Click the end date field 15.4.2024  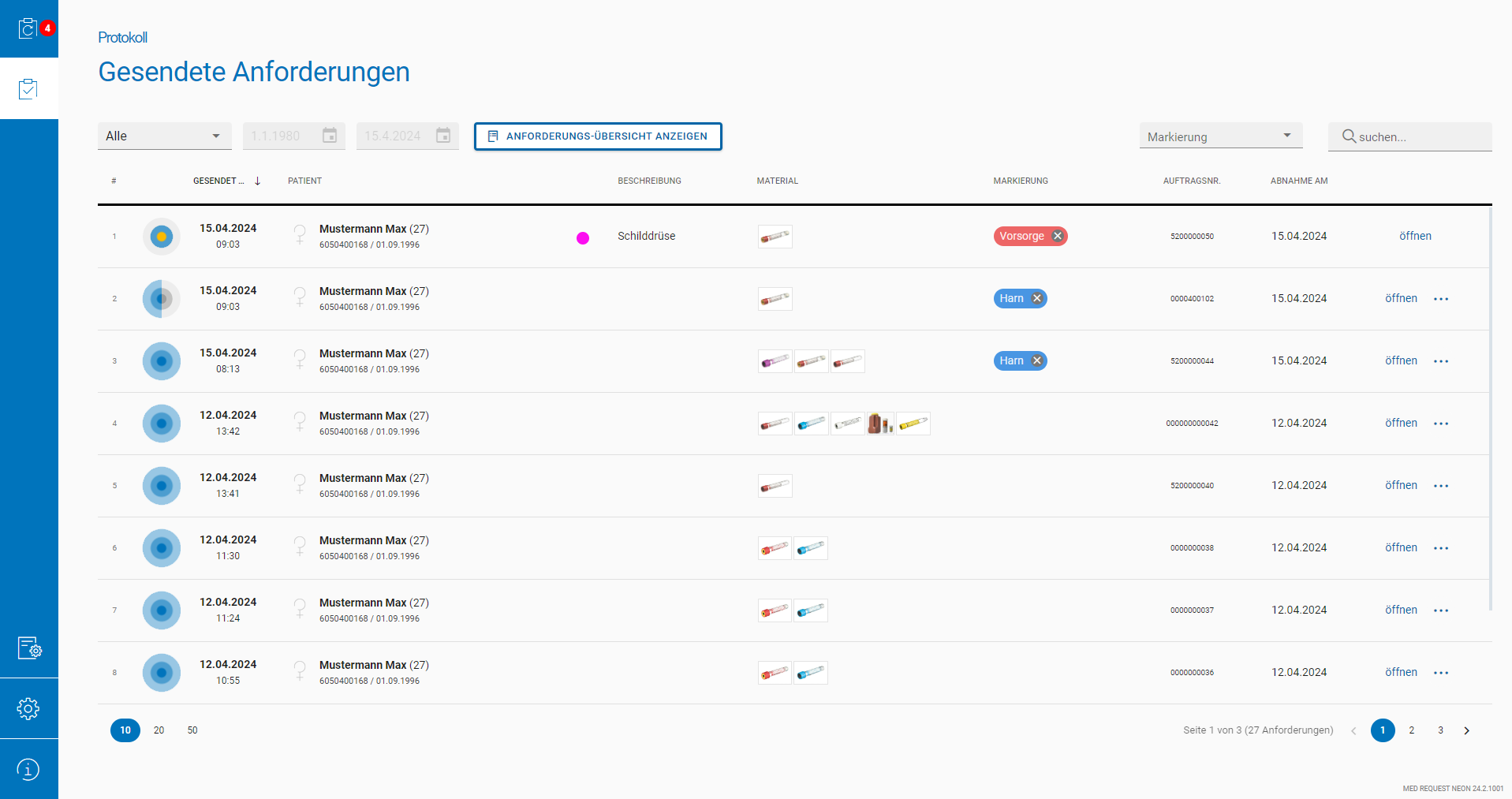pyautogui.click(x=408, y=136)
